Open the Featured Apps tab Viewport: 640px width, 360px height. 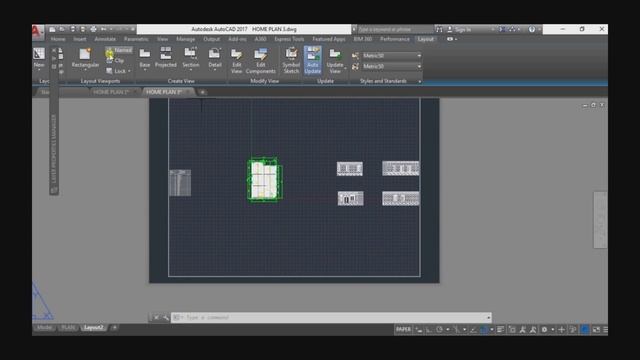329,39
